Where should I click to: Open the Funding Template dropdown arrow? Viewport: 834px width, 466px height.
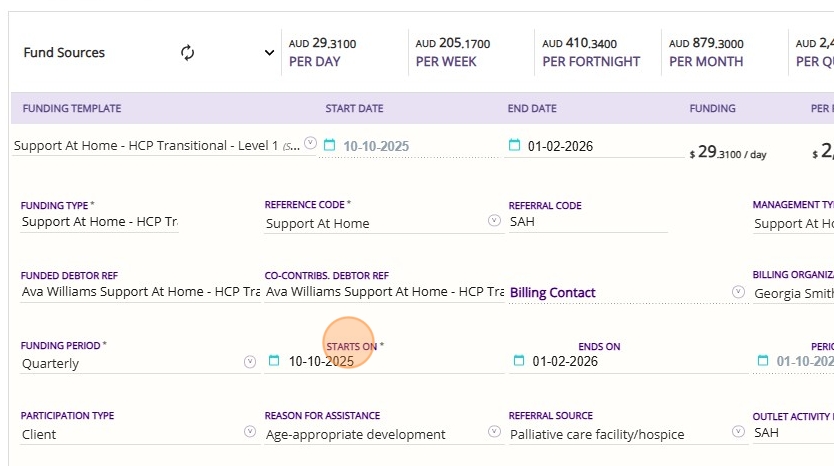click(310, 144)
